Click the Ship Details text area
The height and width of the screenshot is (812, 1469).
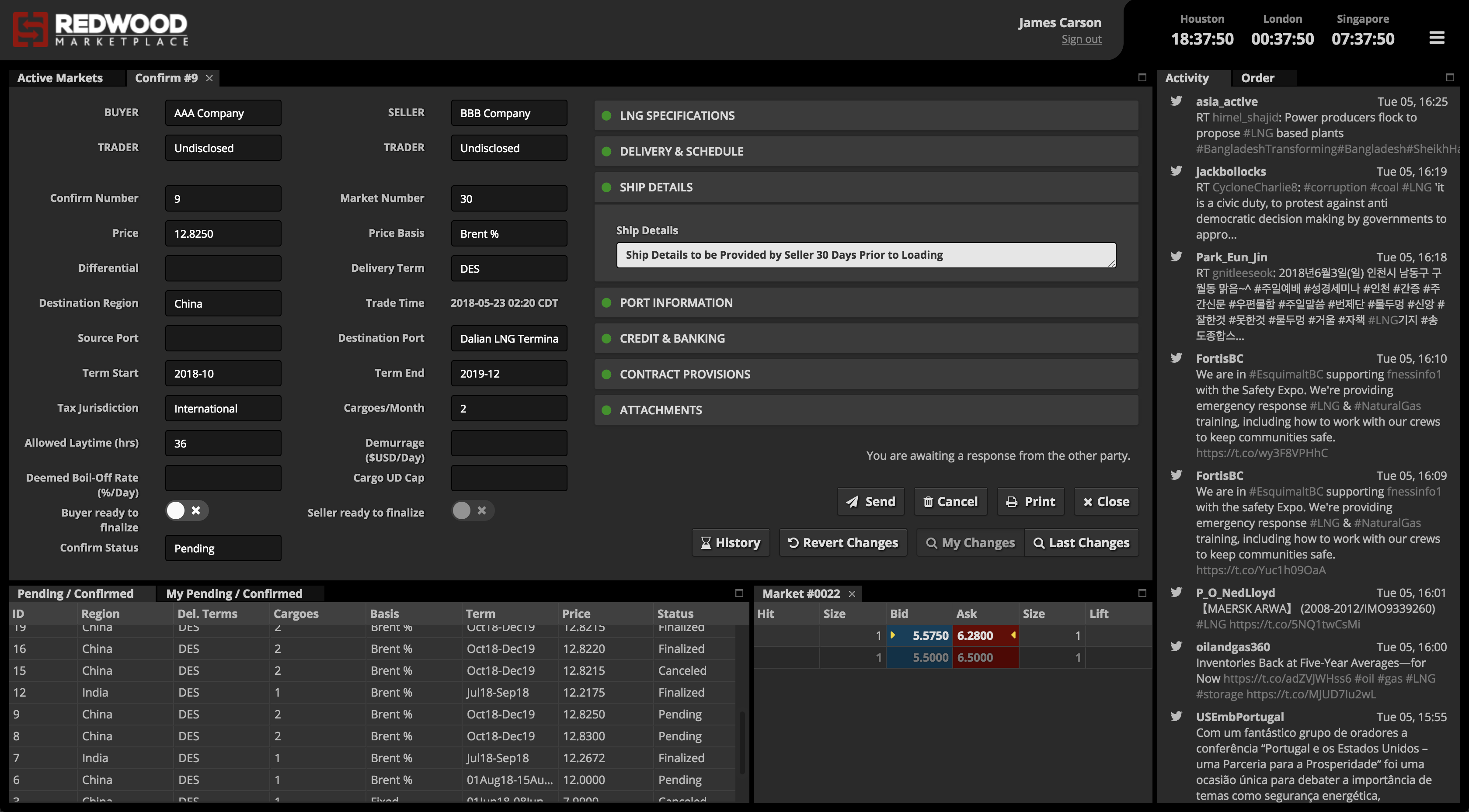(x=866, y=255)
